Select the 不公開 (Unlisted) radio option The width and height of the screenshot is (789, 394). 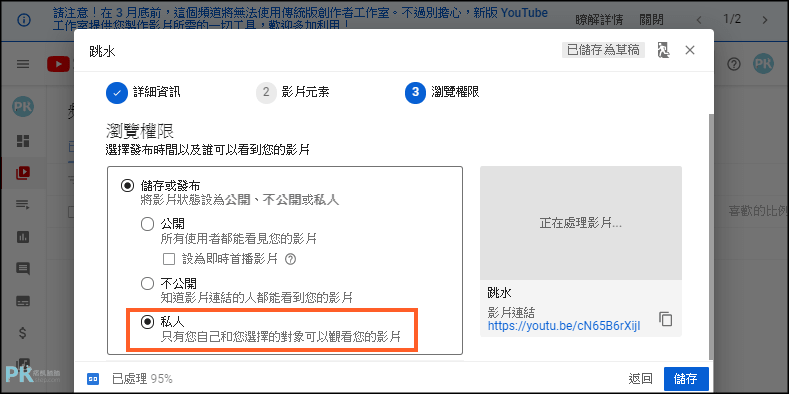(x=147, y=284)
